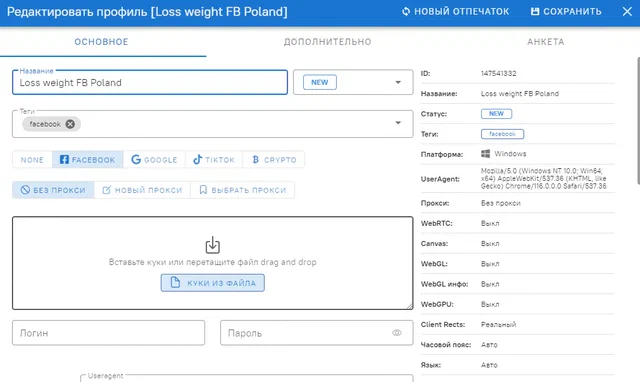Image resolution: width=640 pixels, height=382 pixels.
Task: Click the Прокси value Без прокси
Action: [500, 203]
